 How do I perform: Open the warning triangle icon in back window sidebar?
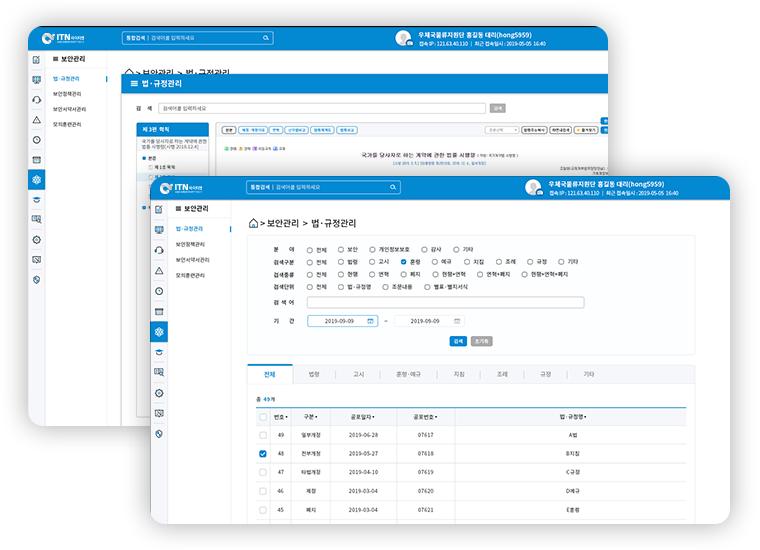36,120
